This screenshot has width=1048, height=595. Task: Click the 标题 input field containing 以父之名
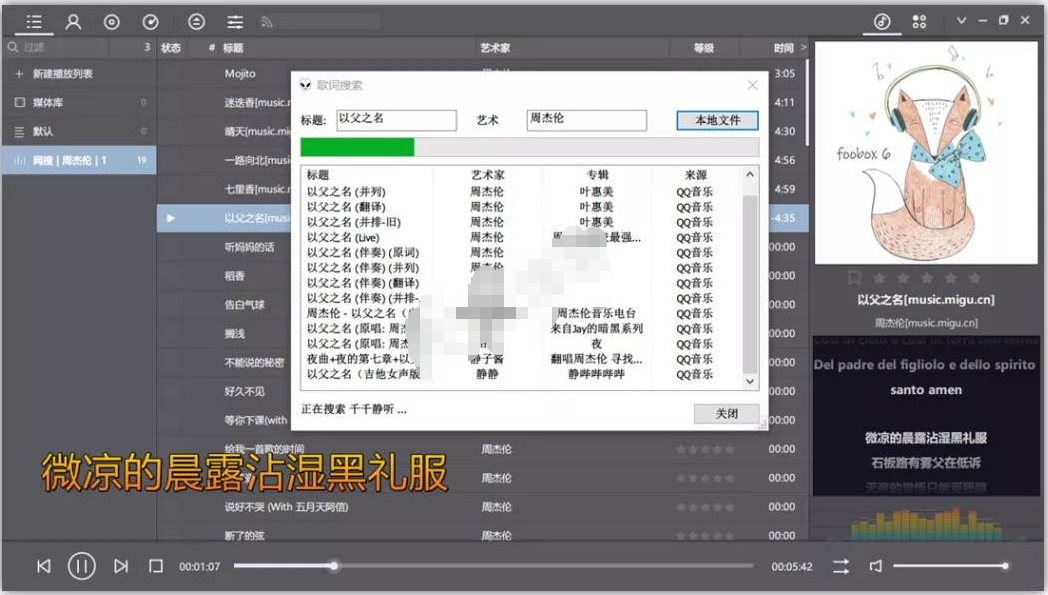[396, 120]
